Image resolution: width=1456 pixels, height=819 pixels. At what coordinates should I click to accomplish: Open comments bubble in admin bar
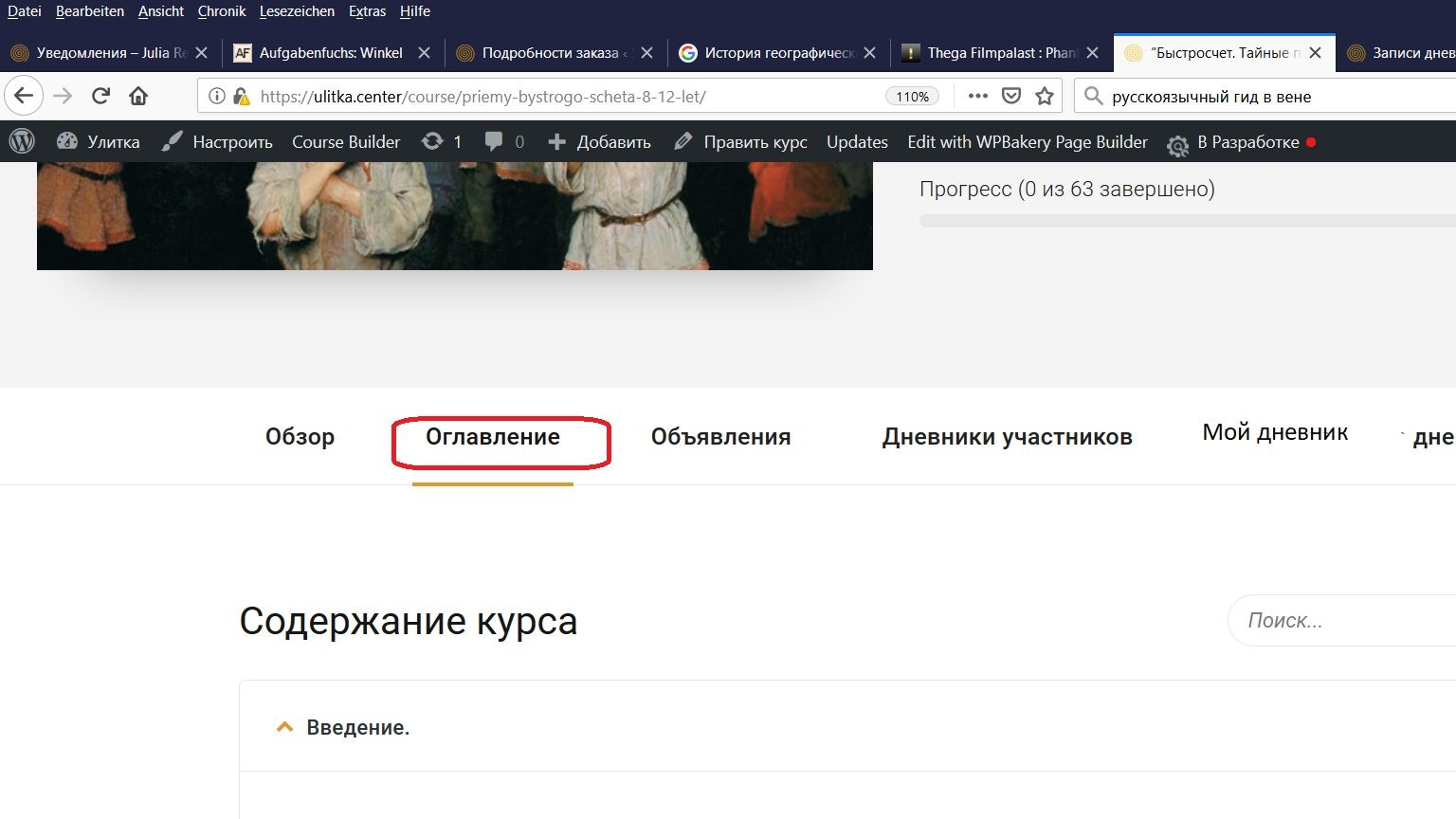pos(503,141)
